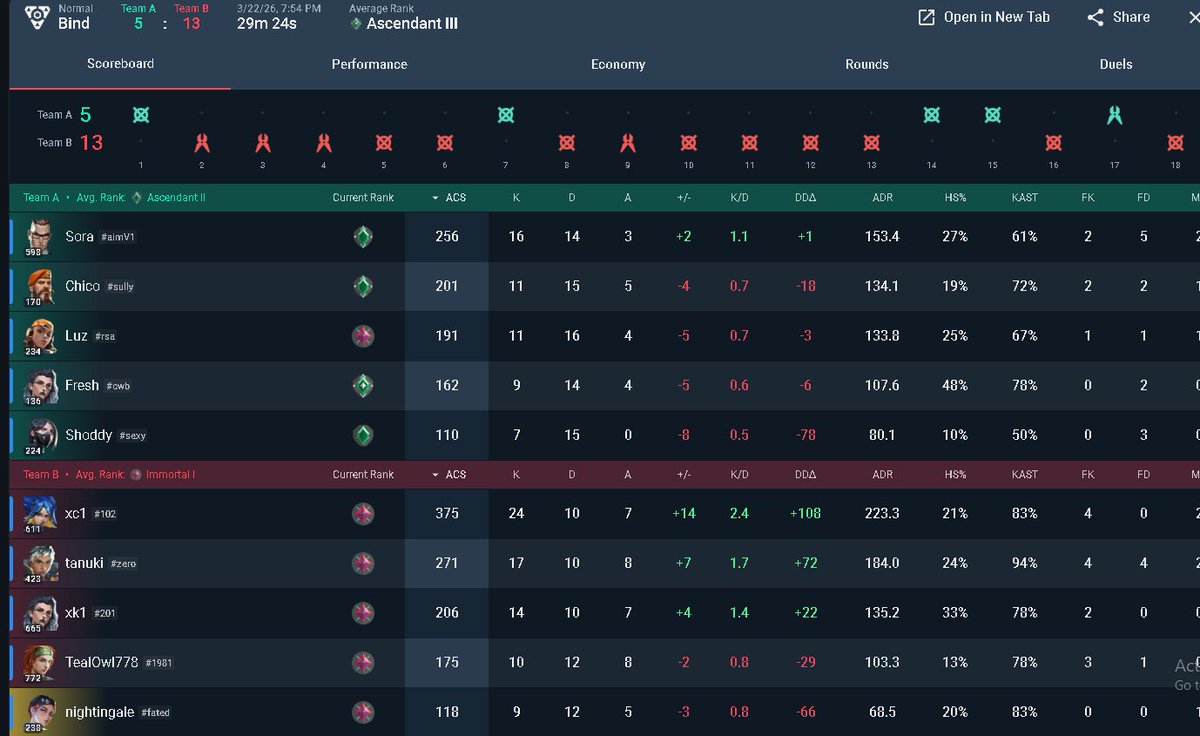The width and height of the screenshot is (1200, 736).
Task: Open the Duels tab
Action: tap(1116, 64)
